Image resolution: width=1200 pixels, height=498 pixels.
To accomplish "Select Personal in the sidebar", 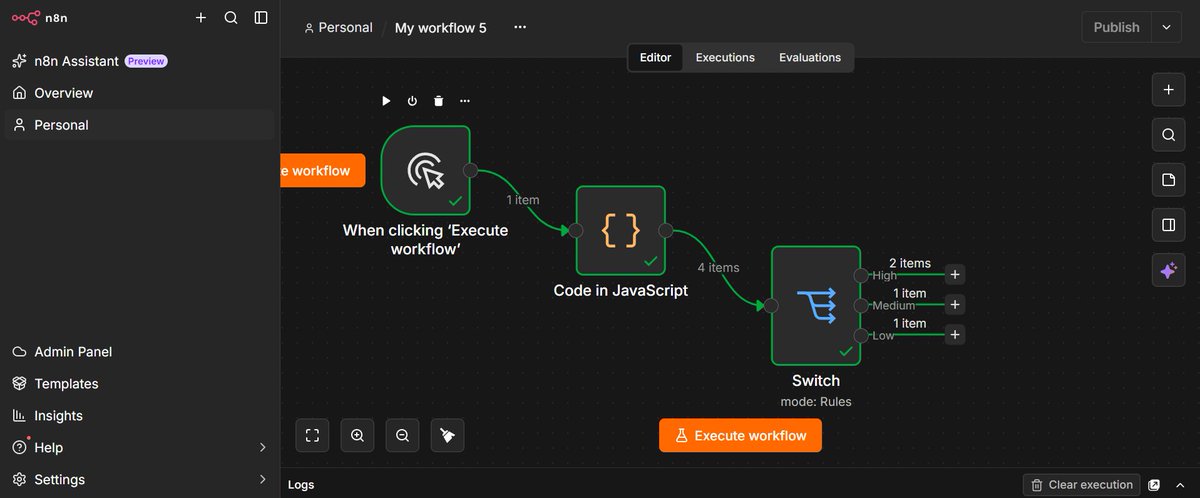I will tap(139, 125).
